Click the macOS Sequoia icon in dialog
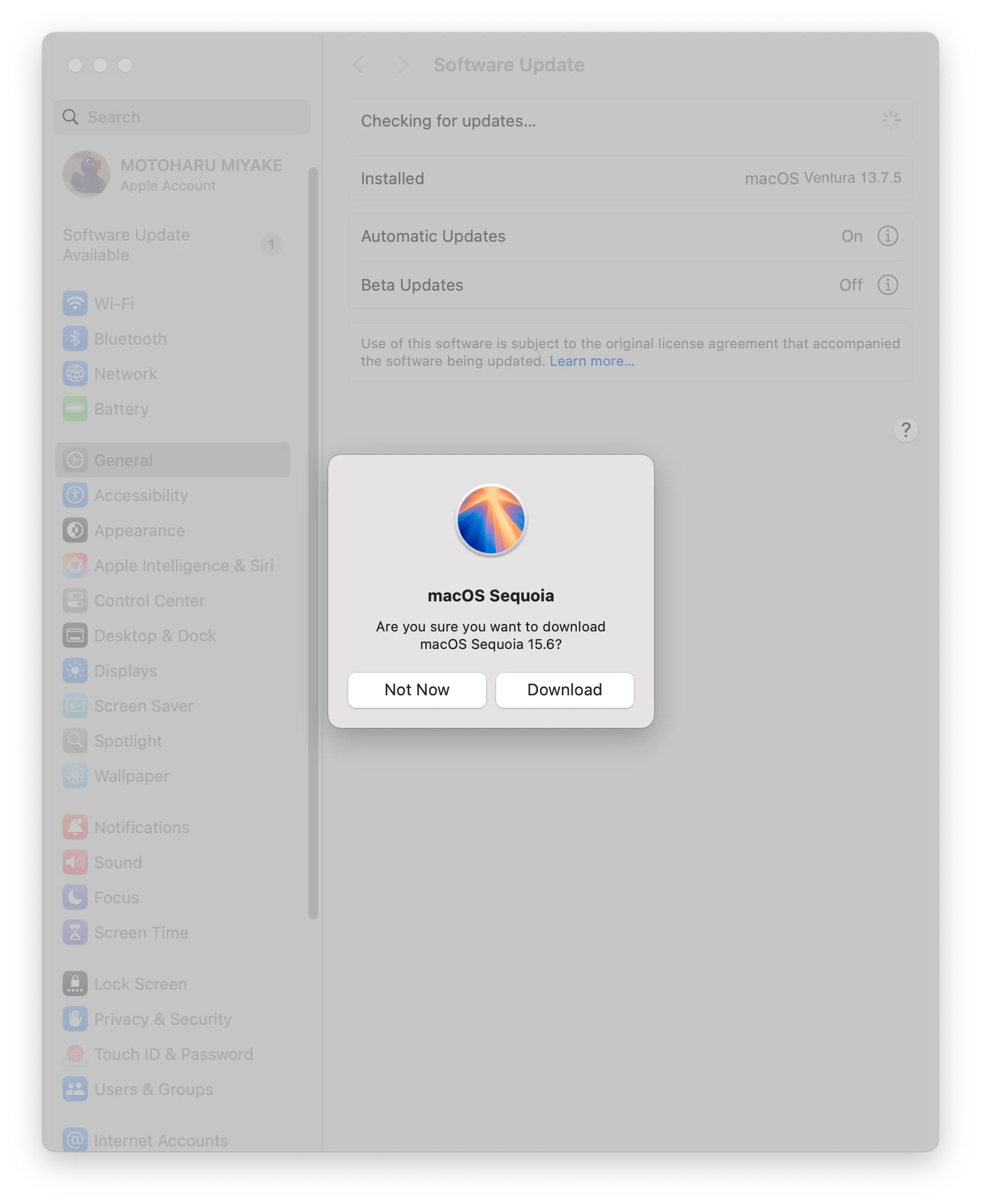Viewport: 981px width, 1204px height. click(x=491, y=520)
